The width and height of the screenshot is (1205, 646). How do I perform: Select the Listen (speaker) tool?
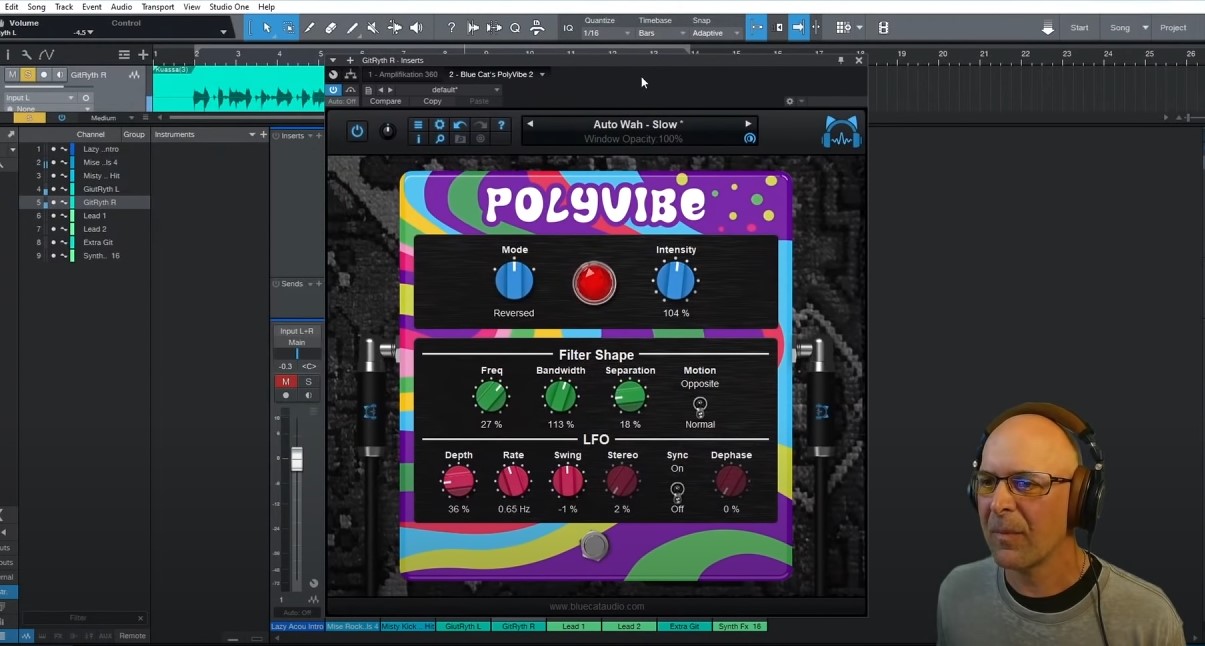click(416, 28)
